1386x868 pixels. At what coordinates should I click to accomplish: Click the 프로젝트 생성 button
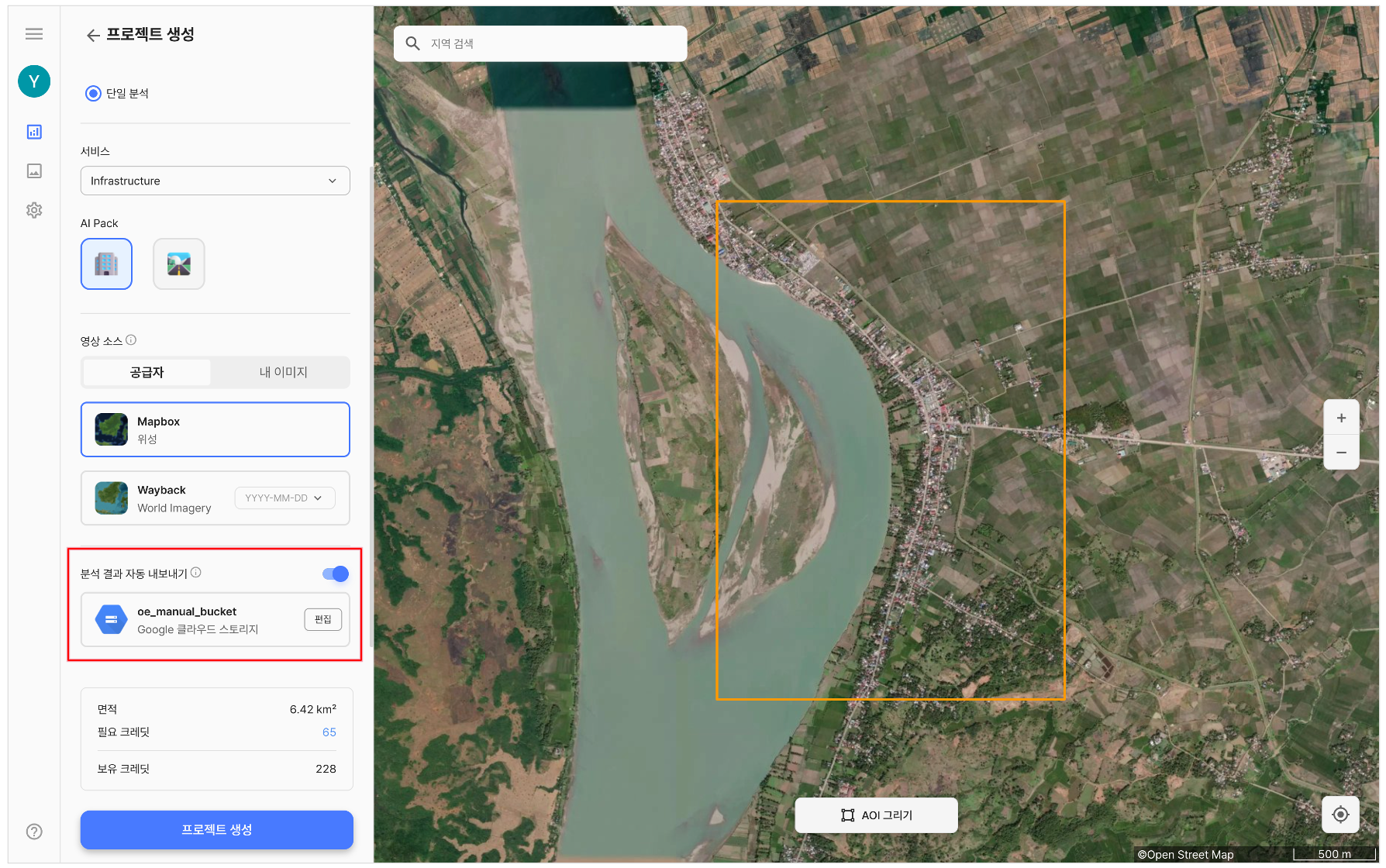[216, 829]
